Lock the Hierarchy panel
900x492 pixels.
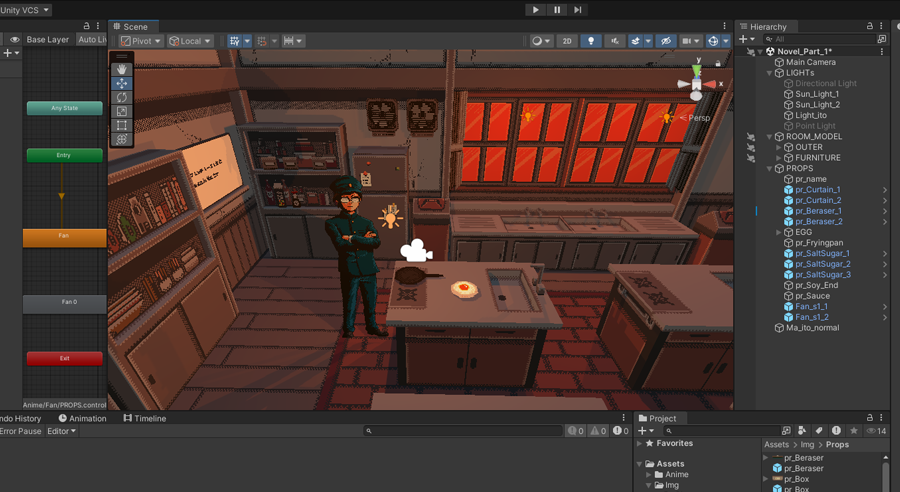(870, 27)
